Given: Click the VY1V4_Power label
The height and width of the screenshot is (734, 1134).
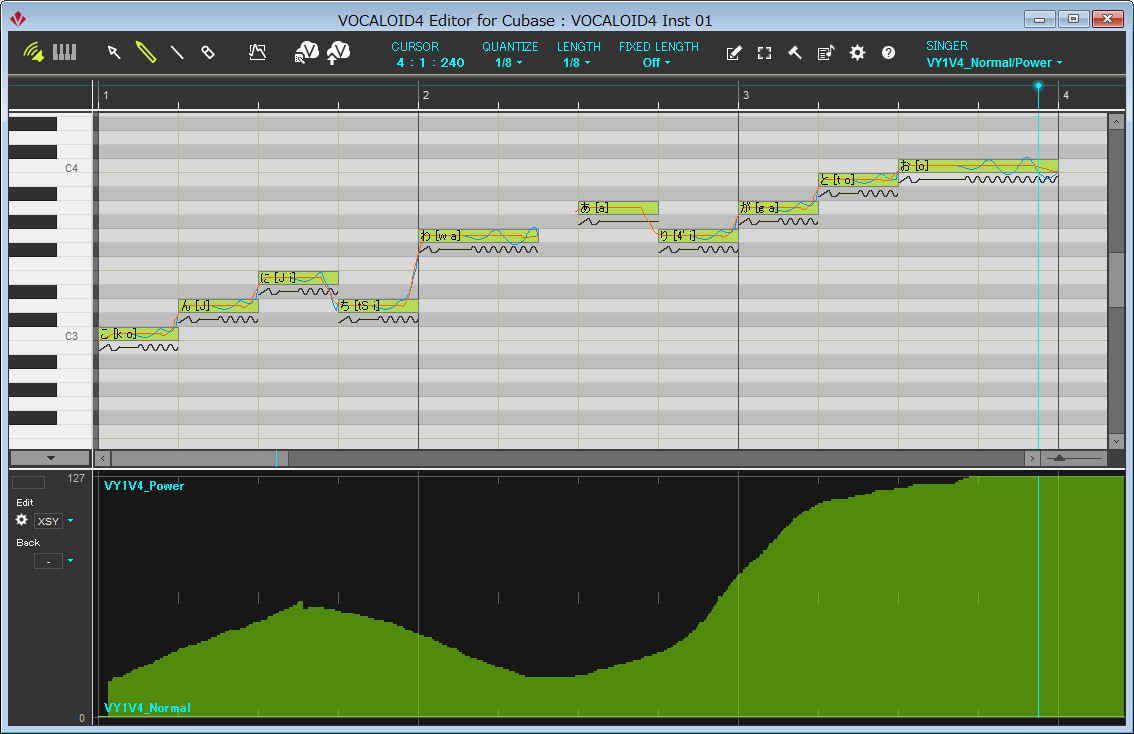Looking at the screenshot, I should click(144, 486).
